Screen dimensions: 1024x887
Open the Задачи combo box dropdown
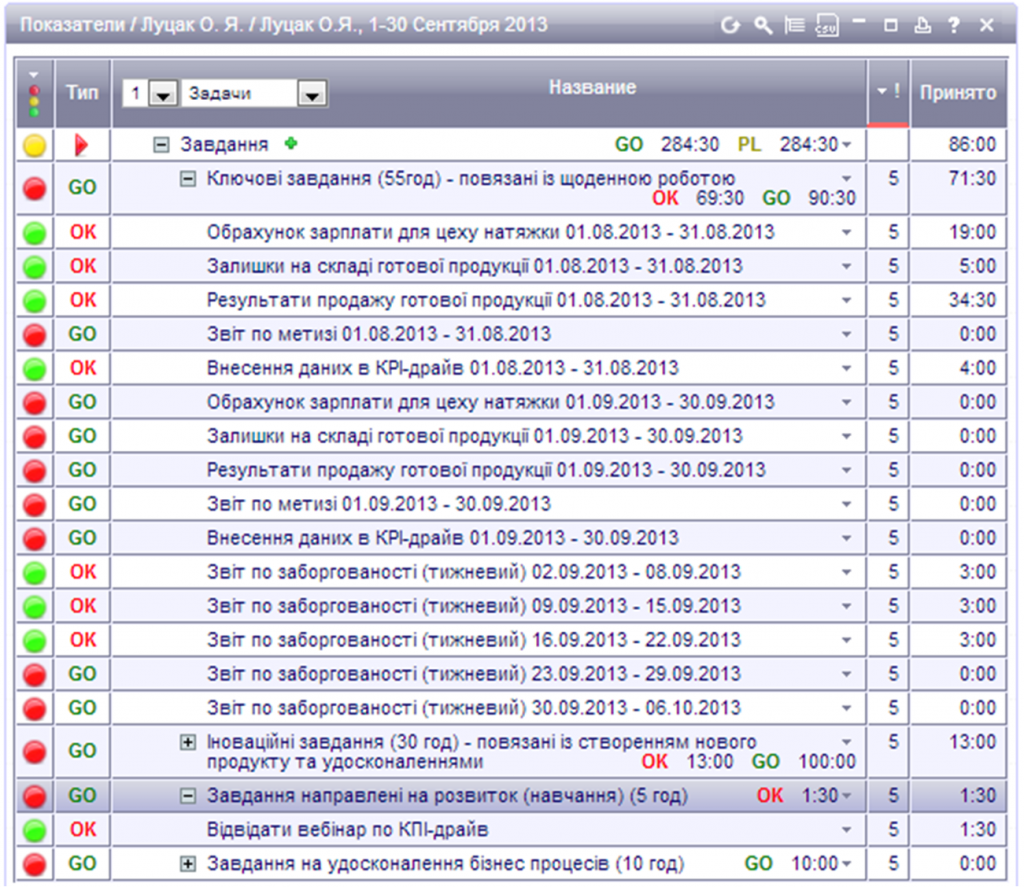point(312,94)
